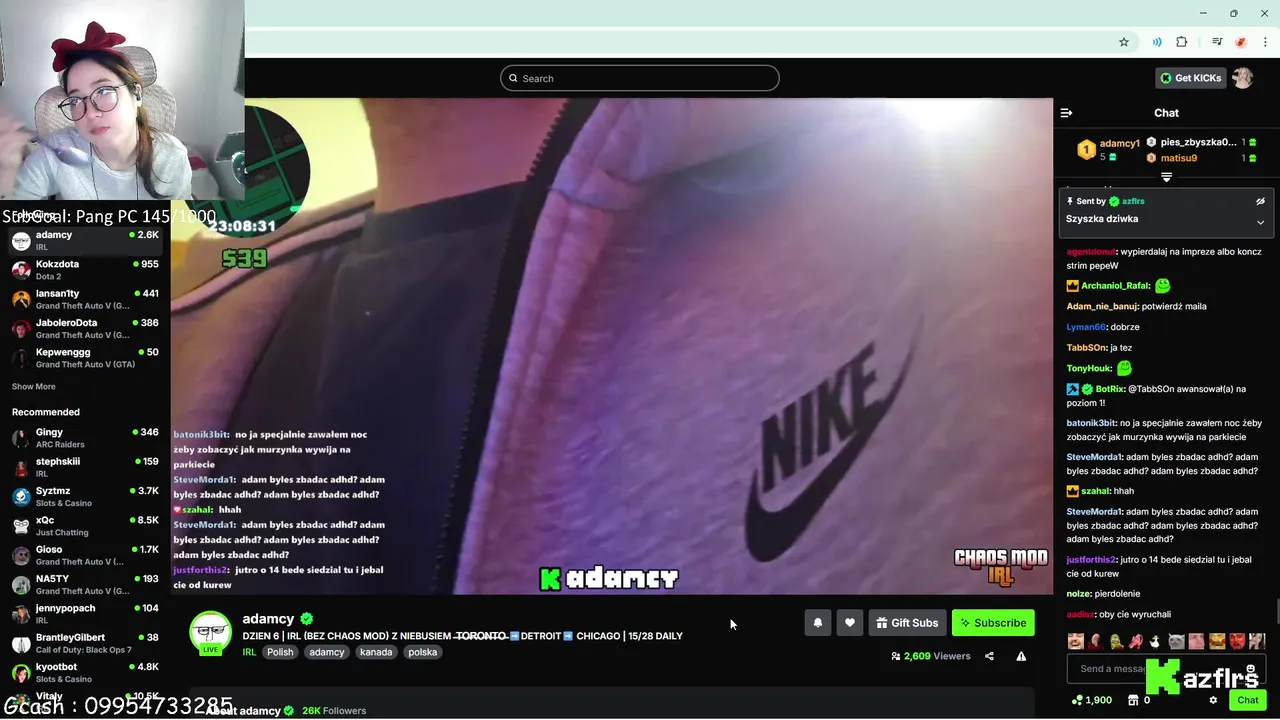Screen dimensions: 1280x720
Task: Select the polska tag
Action: [x=422, y=652]
